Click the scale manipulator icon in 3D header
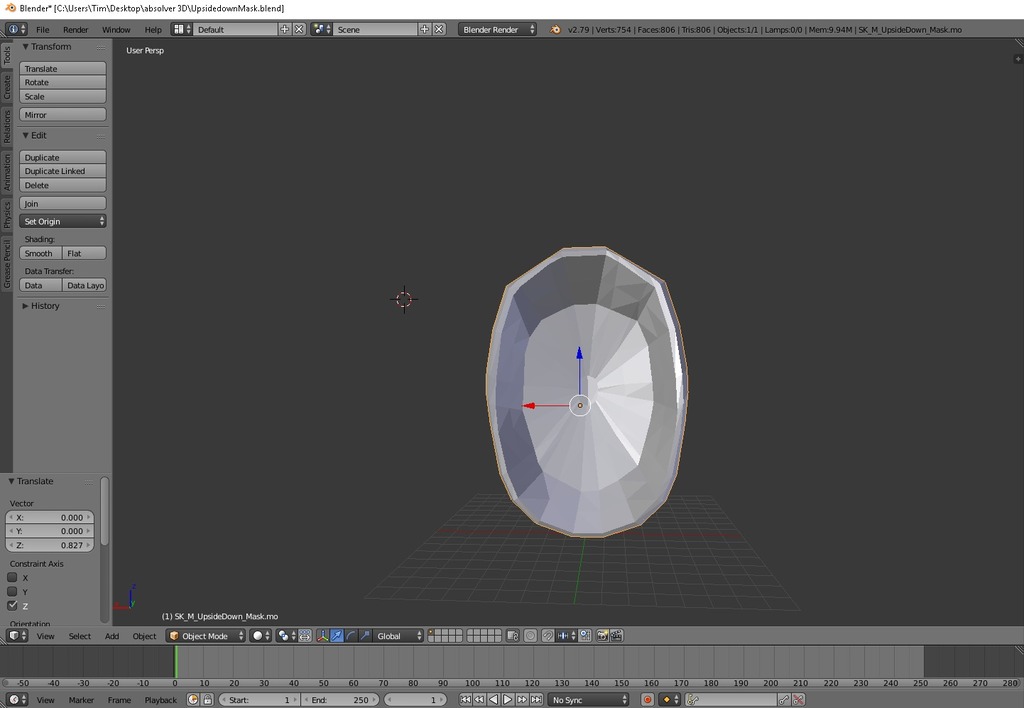This screenshot has width=1024, height=708. tap(365, 636)
